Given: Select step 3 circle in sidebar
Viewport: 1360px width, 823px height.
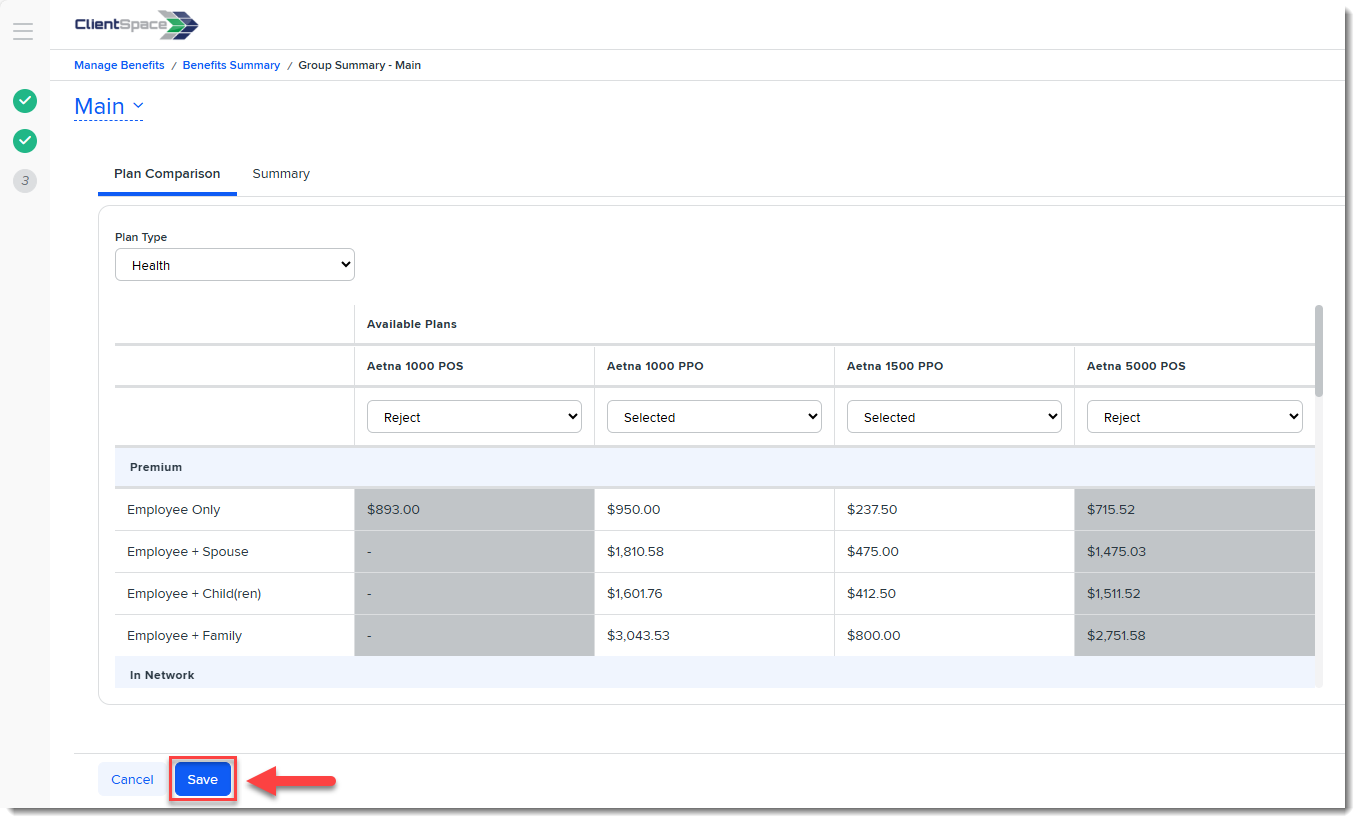Looking at the screenshot, I should (25, 181).
